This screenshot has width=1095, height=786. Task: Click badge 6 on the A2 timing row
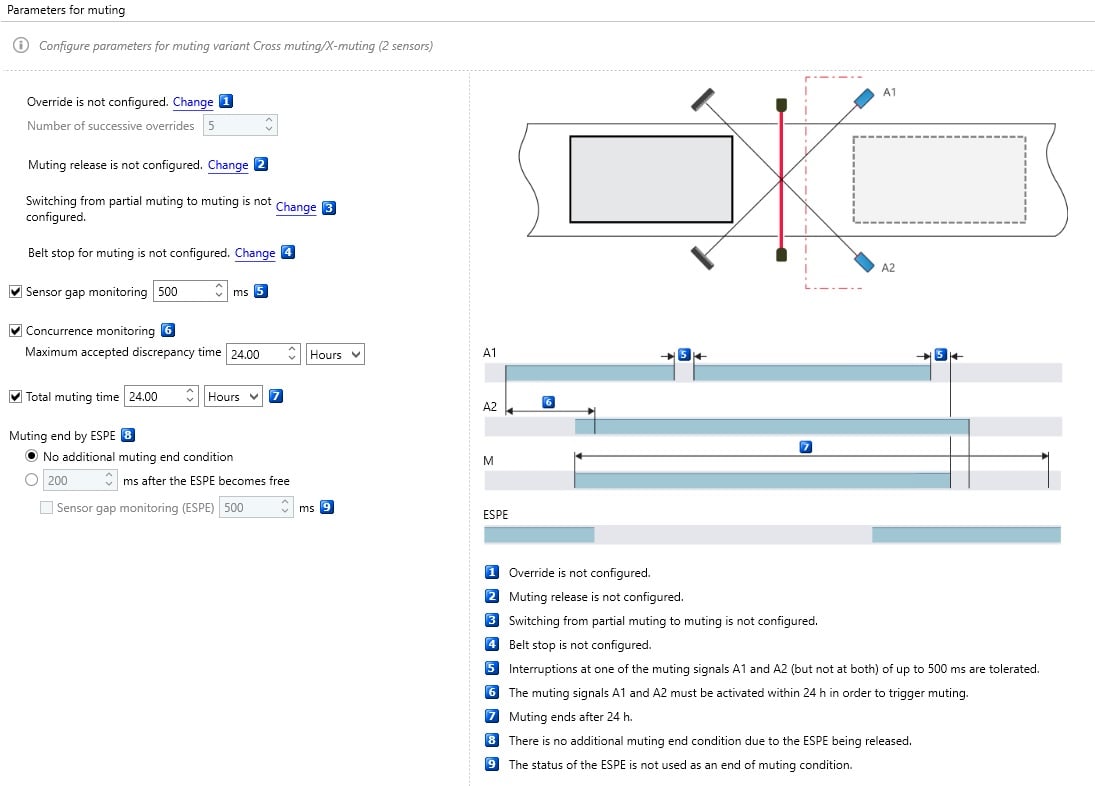pos(548,402)
